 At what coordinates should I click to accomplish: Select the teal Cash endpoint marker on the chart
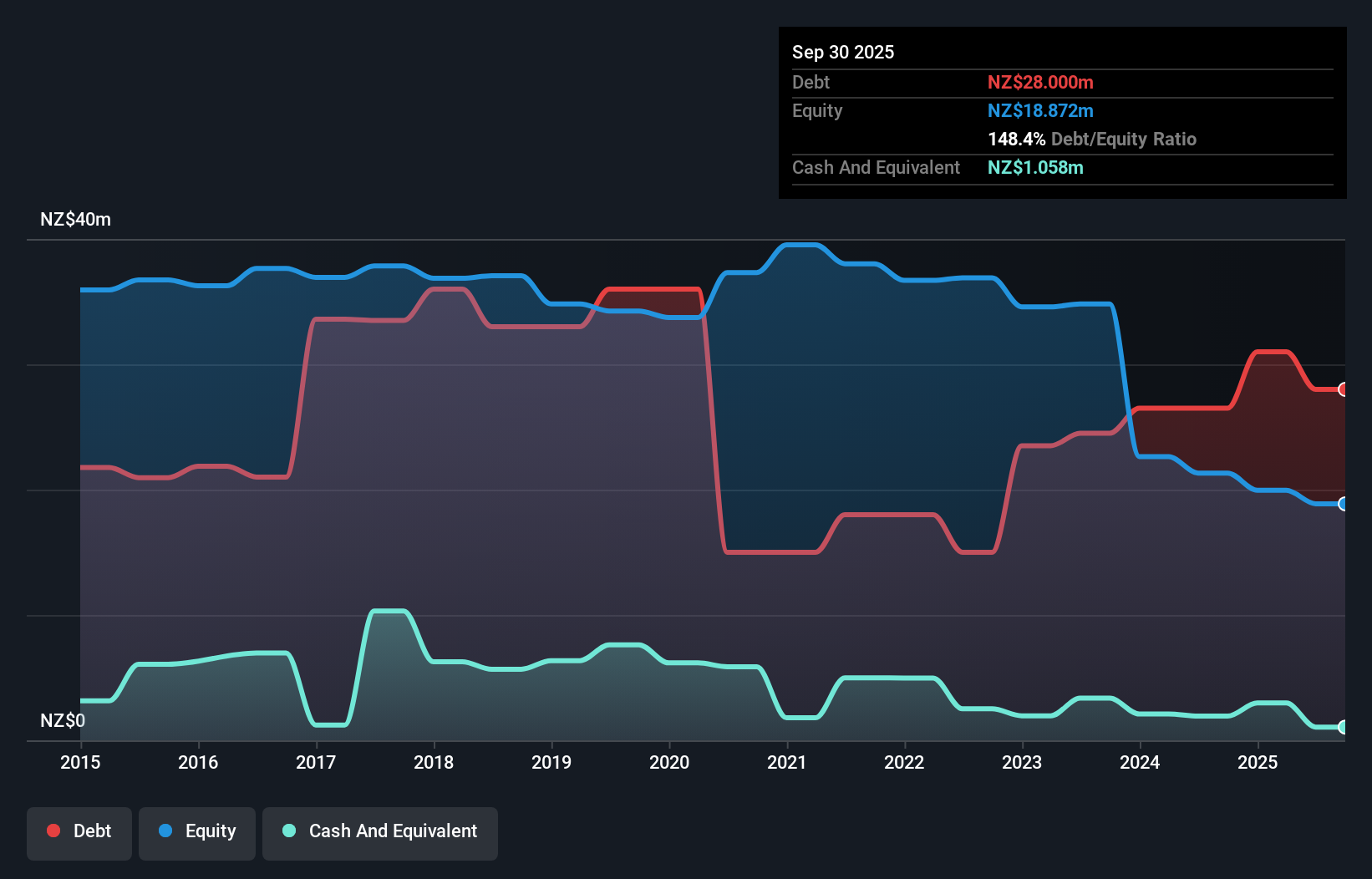pos(1343,728)
